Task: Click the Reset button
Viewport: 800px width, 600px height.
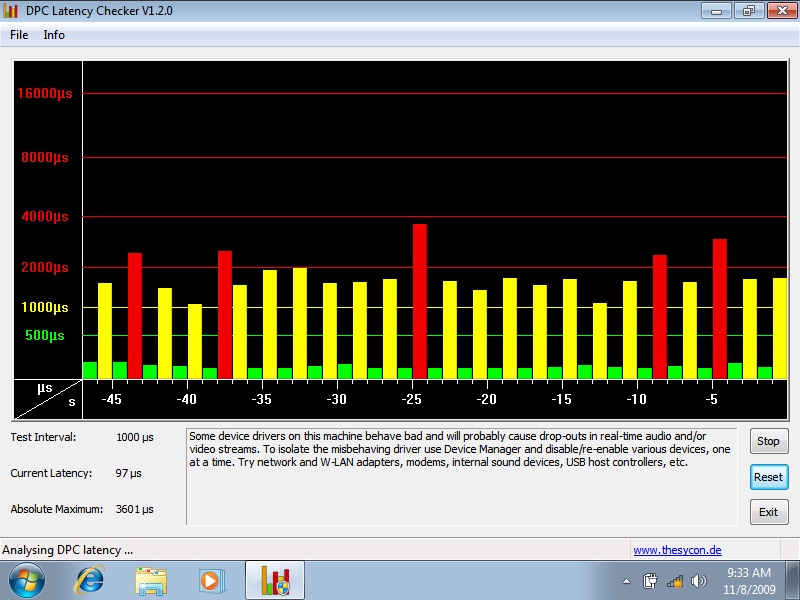Action: coord(768,477)
